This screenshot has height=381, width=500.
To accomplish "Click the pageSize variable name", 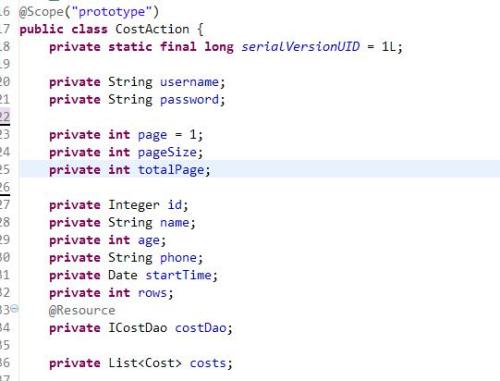I will click(x=167, y=153).
